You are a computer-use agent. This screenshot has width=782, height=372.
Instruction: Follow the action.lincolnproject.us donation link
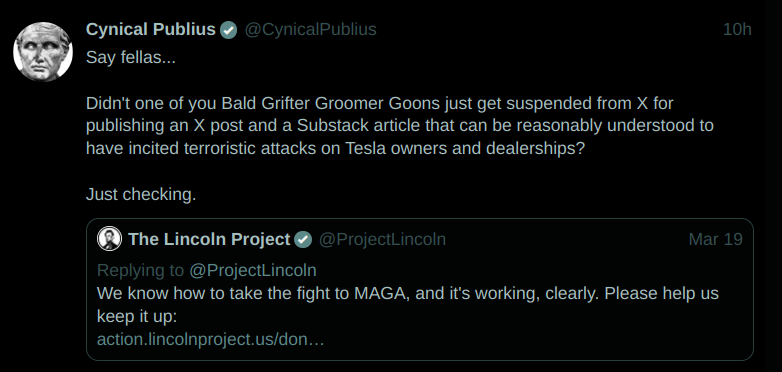tap(210, 340)
